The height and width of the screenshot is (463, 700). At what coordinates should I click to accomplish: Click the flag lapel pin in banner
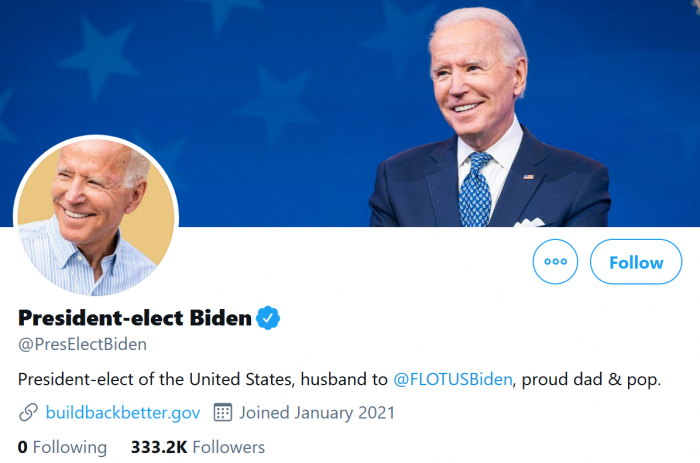(x=528, y=177)
